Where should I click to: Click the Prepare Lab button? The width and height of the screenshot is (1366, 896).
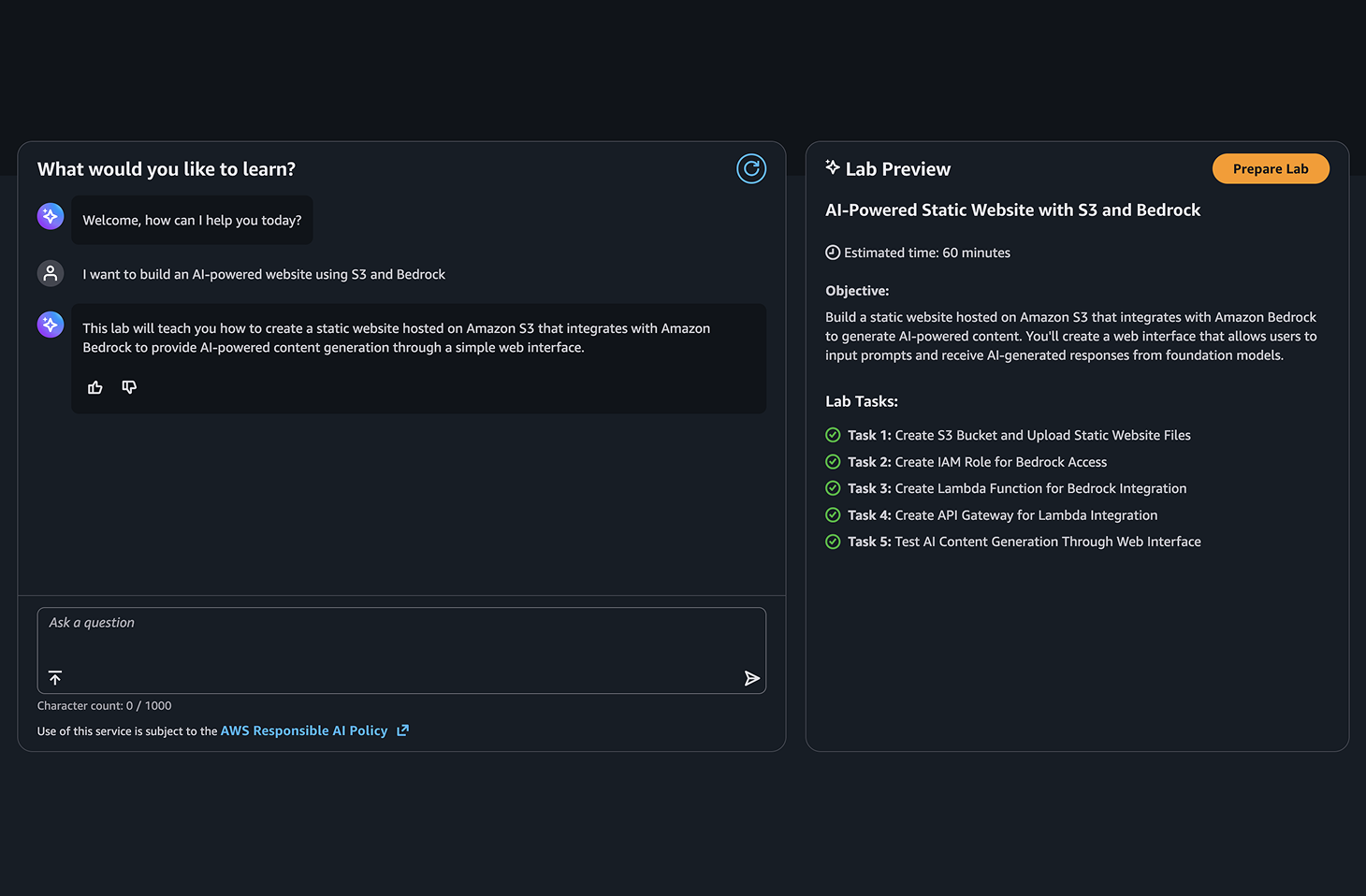click(x=1271, y=168)
